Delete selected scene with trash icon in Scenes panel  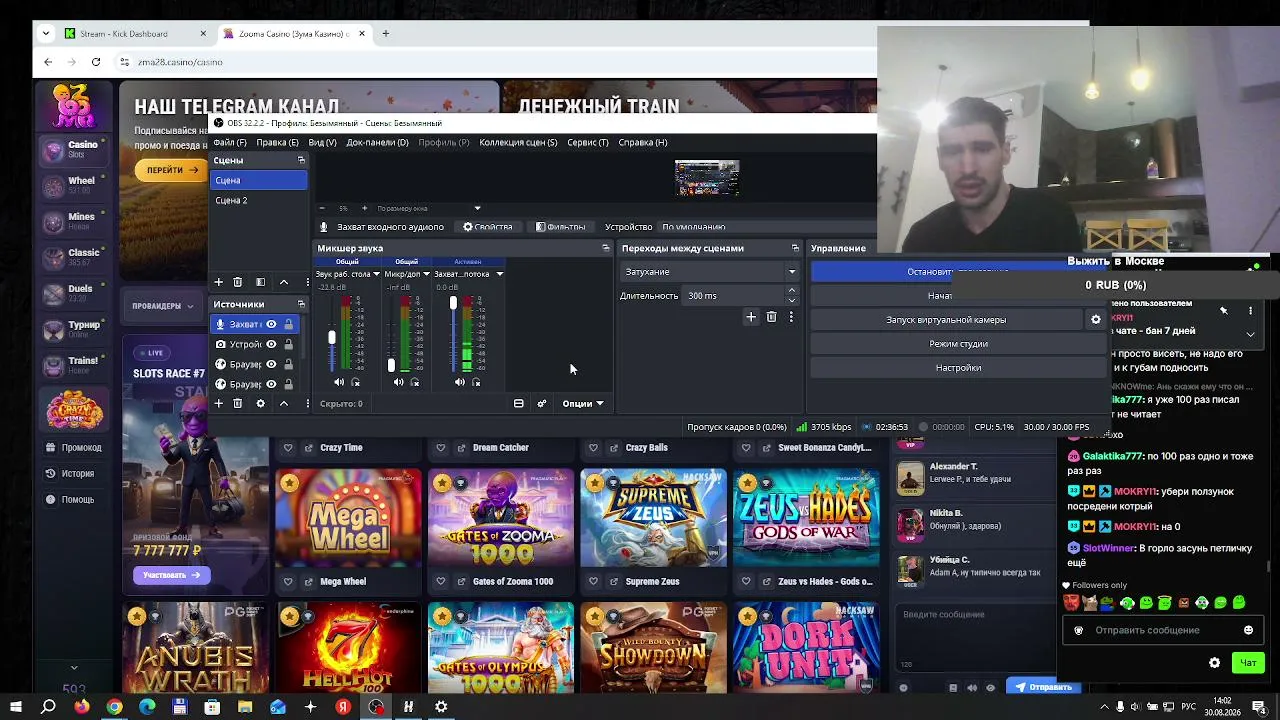[x=237, y=282]
